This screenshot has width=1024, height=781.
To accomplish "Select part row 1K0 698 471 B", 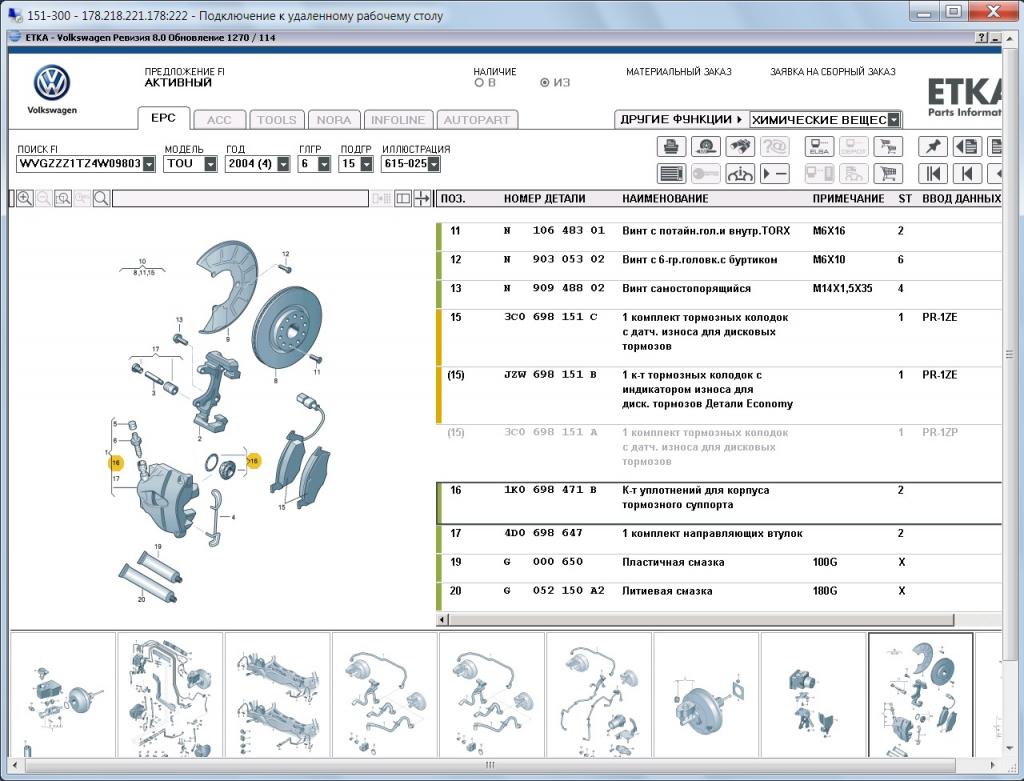I will pyautogui.click(x=718, y=503).
